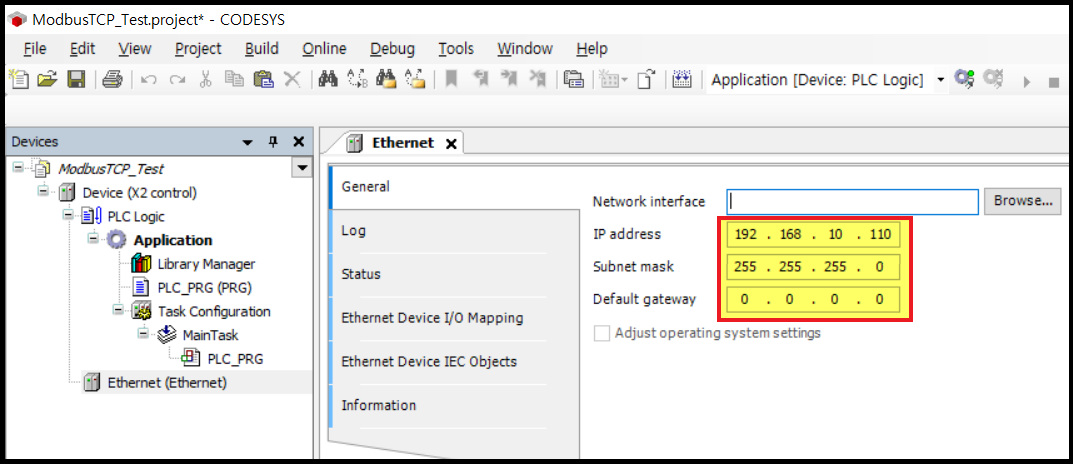1073x464 pixels.
Task: Collapse the Application tree node
Action: tap(92, 239)
